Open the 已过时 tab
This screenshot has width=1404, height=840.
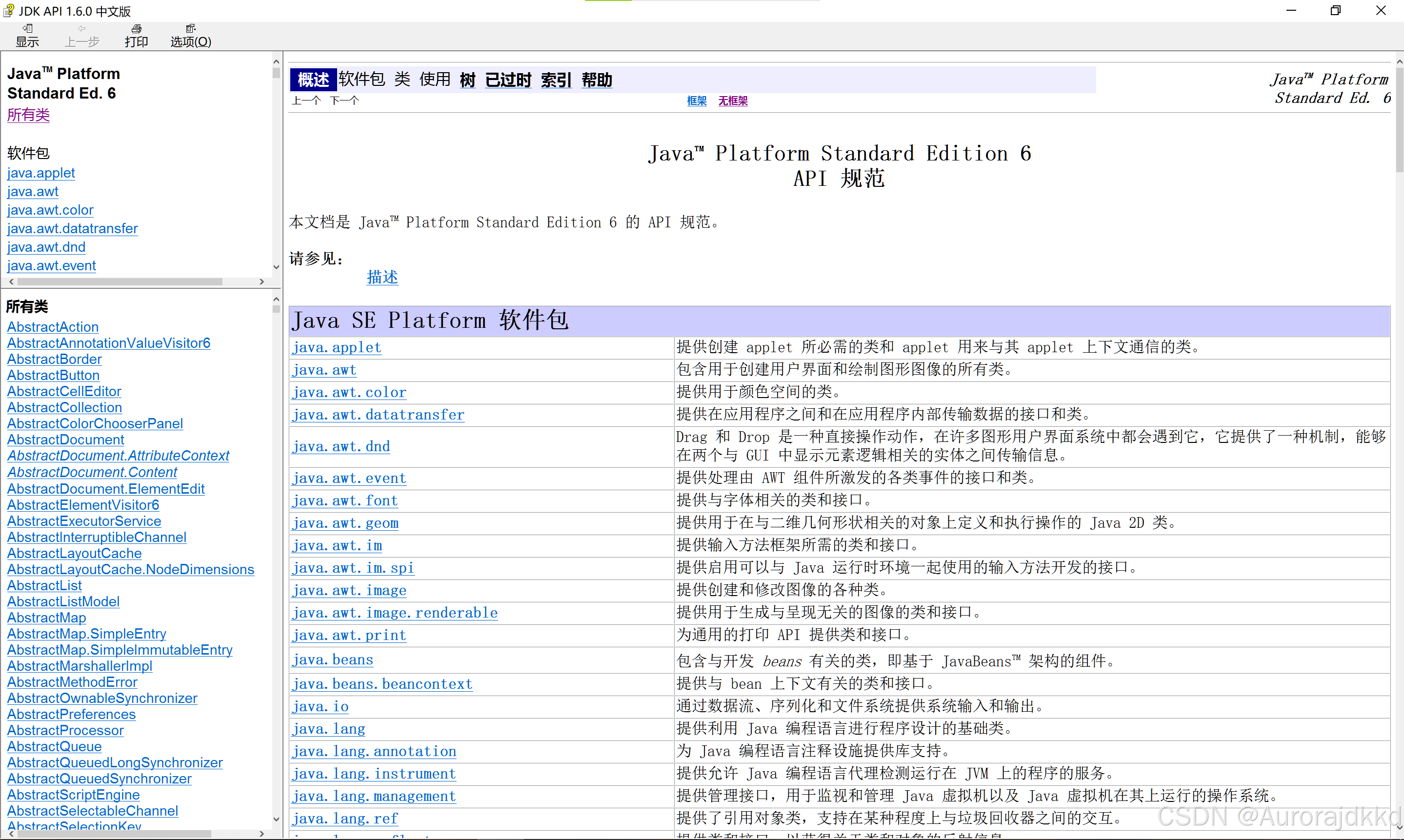(x=508, y=80)
